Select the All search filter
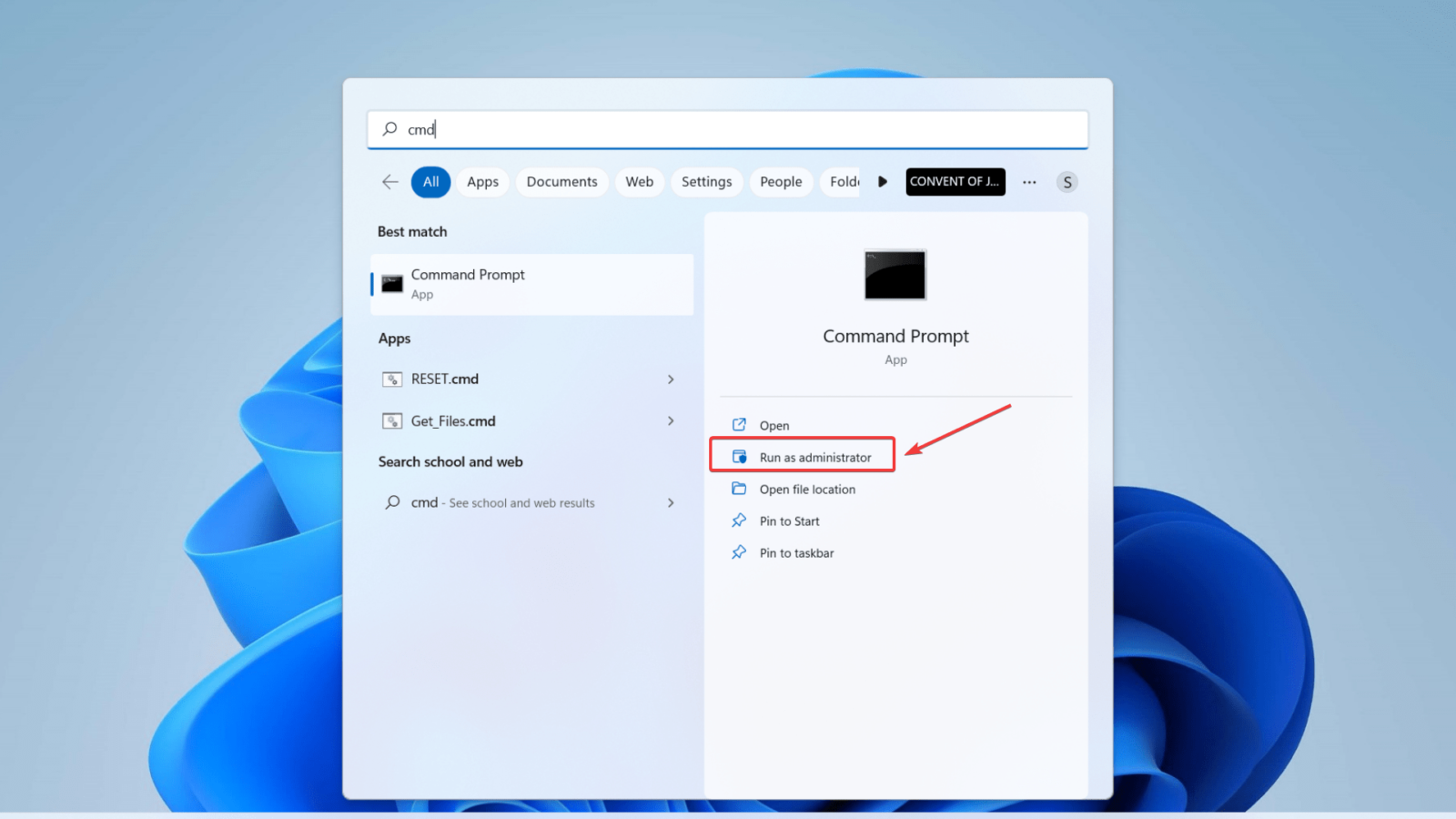 430,182
